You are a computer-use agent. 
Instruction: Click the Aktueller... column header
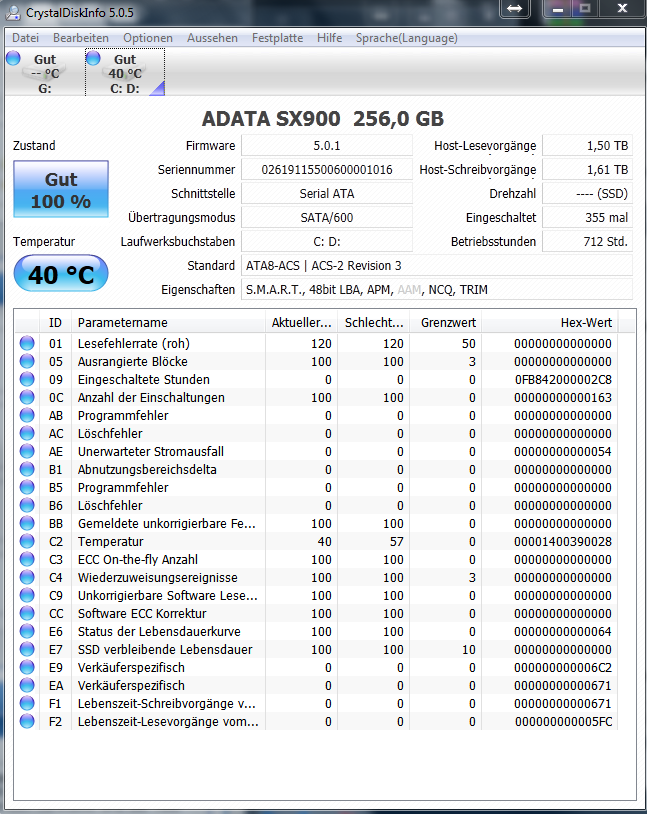301,322
